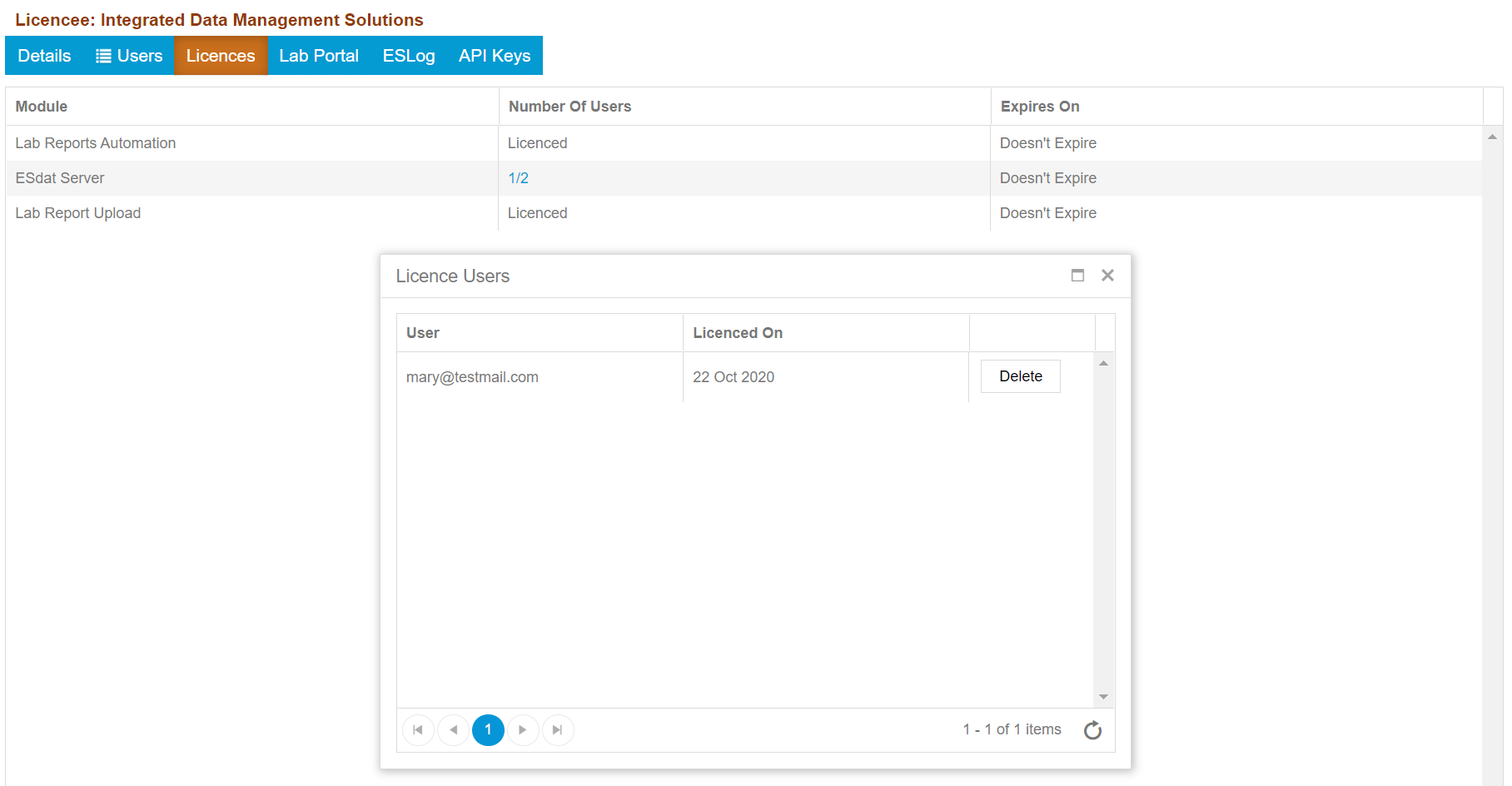Select the Lab Report Upload row
This screenshot has width=1512, height=786.
pos(744,213)
